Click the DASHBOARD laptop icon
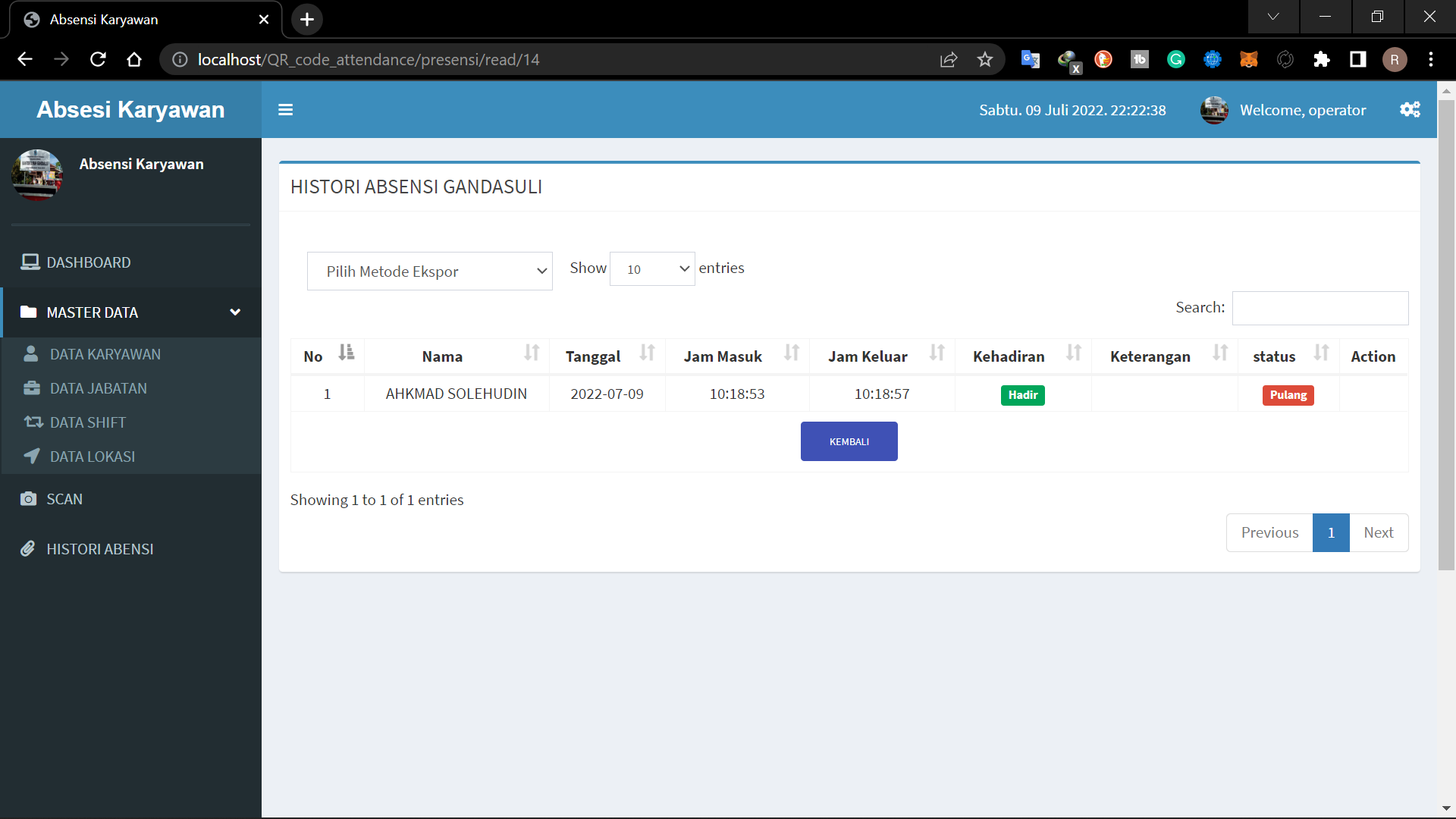This screenshot has width=1456, height=819. click(x=30, y=262)
